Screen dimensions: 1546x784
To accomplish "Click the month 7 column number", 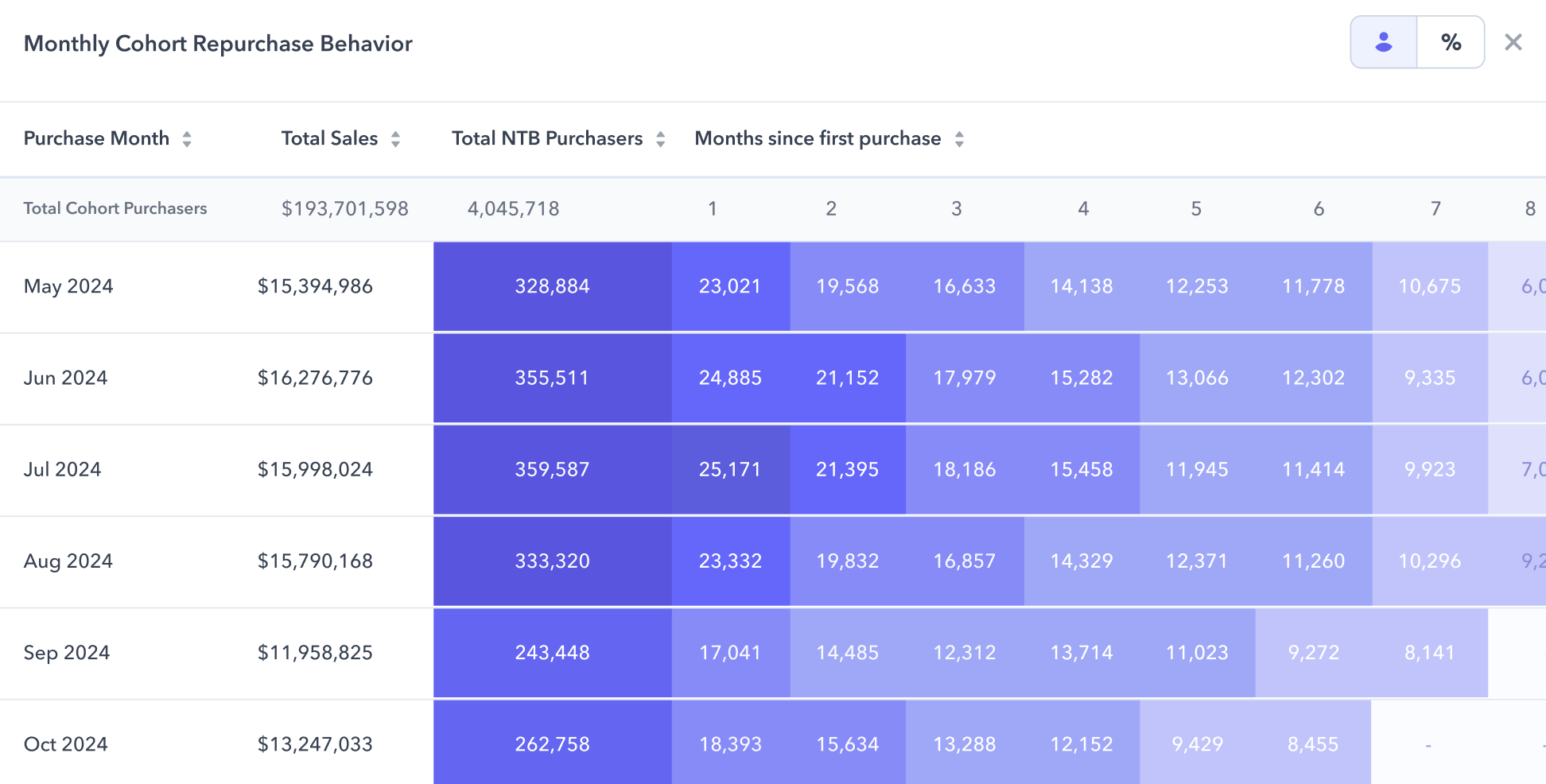I will pyautogui.click(x=1435, y=208).
